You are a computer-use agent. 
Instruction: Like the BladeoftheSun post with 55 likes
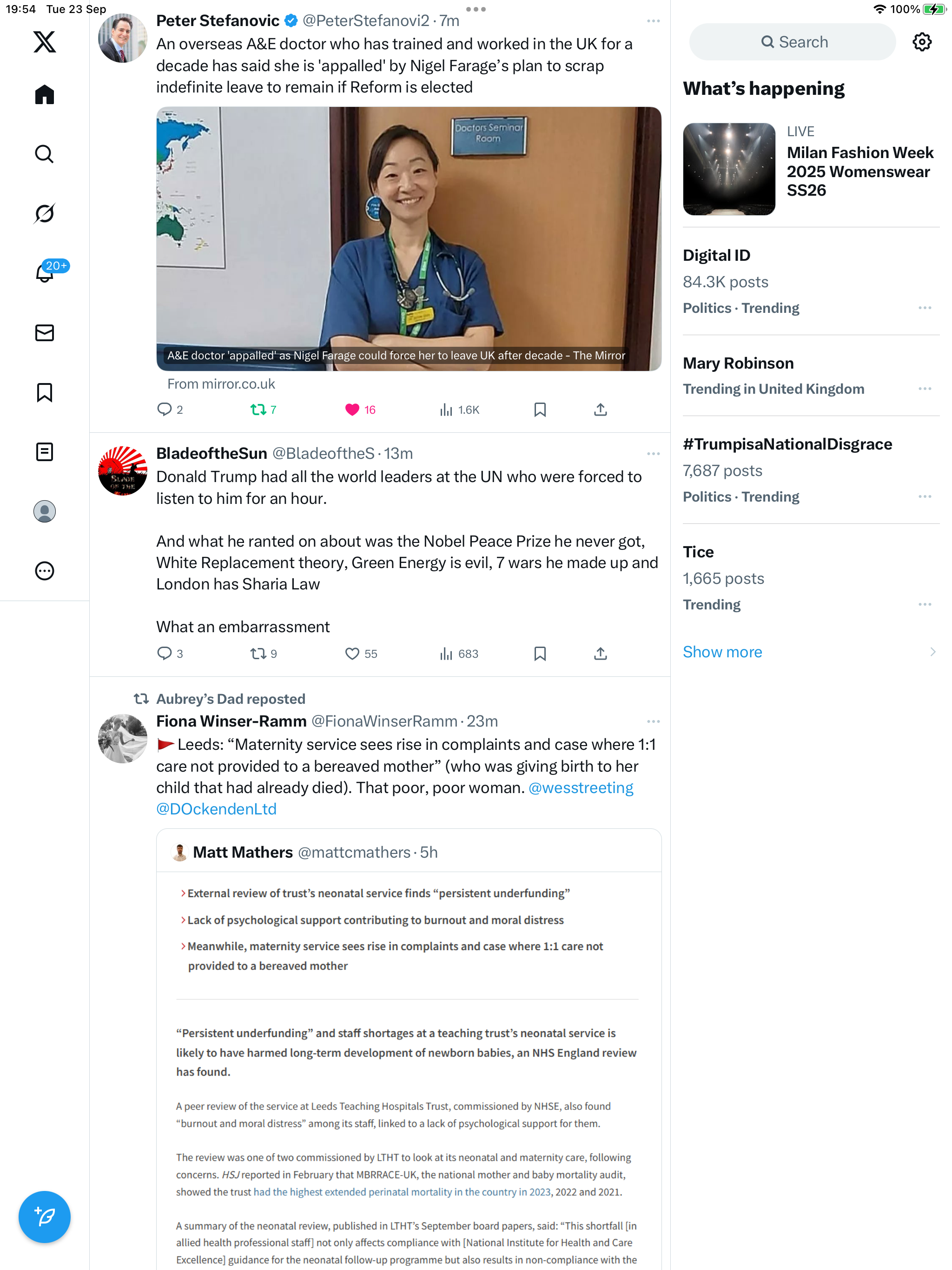(x=361, y=654)
